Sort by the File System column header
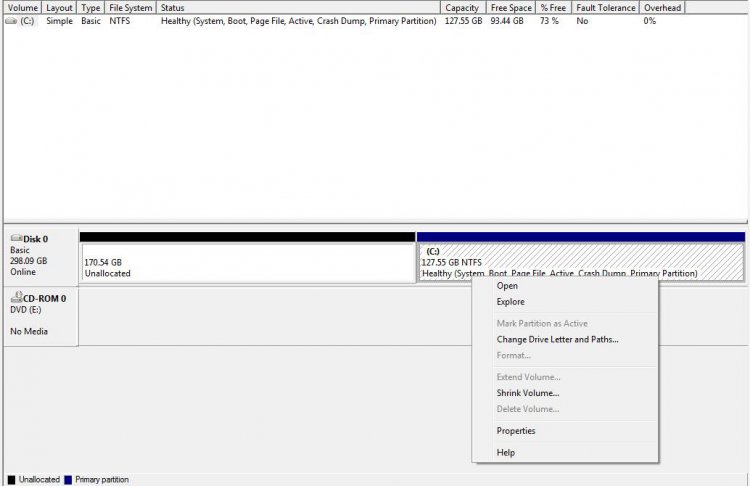 (130, 8)
